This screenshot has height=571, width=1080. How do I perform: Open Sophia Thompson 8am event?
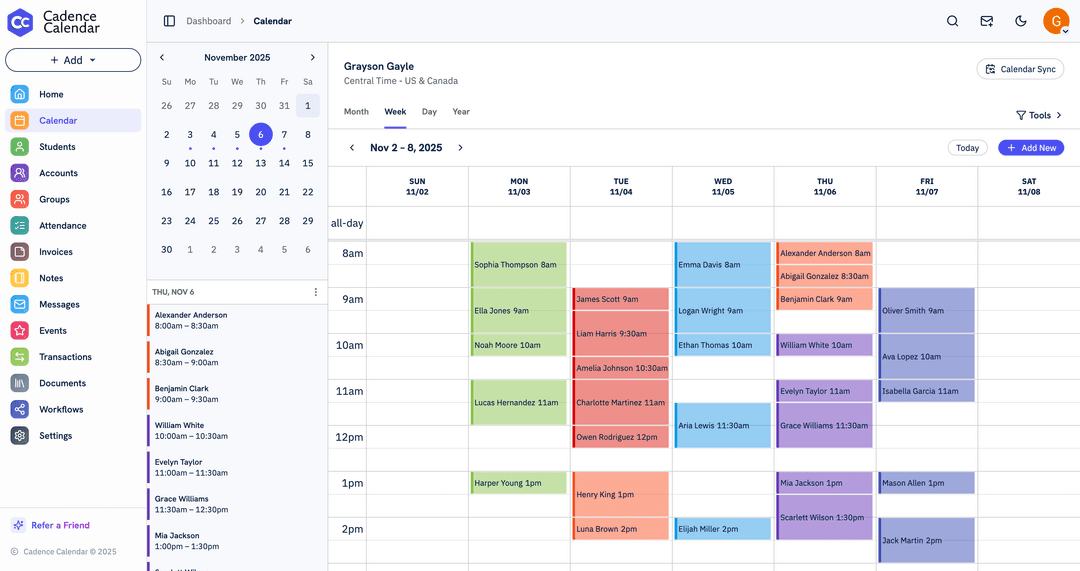tap(519, 264)
